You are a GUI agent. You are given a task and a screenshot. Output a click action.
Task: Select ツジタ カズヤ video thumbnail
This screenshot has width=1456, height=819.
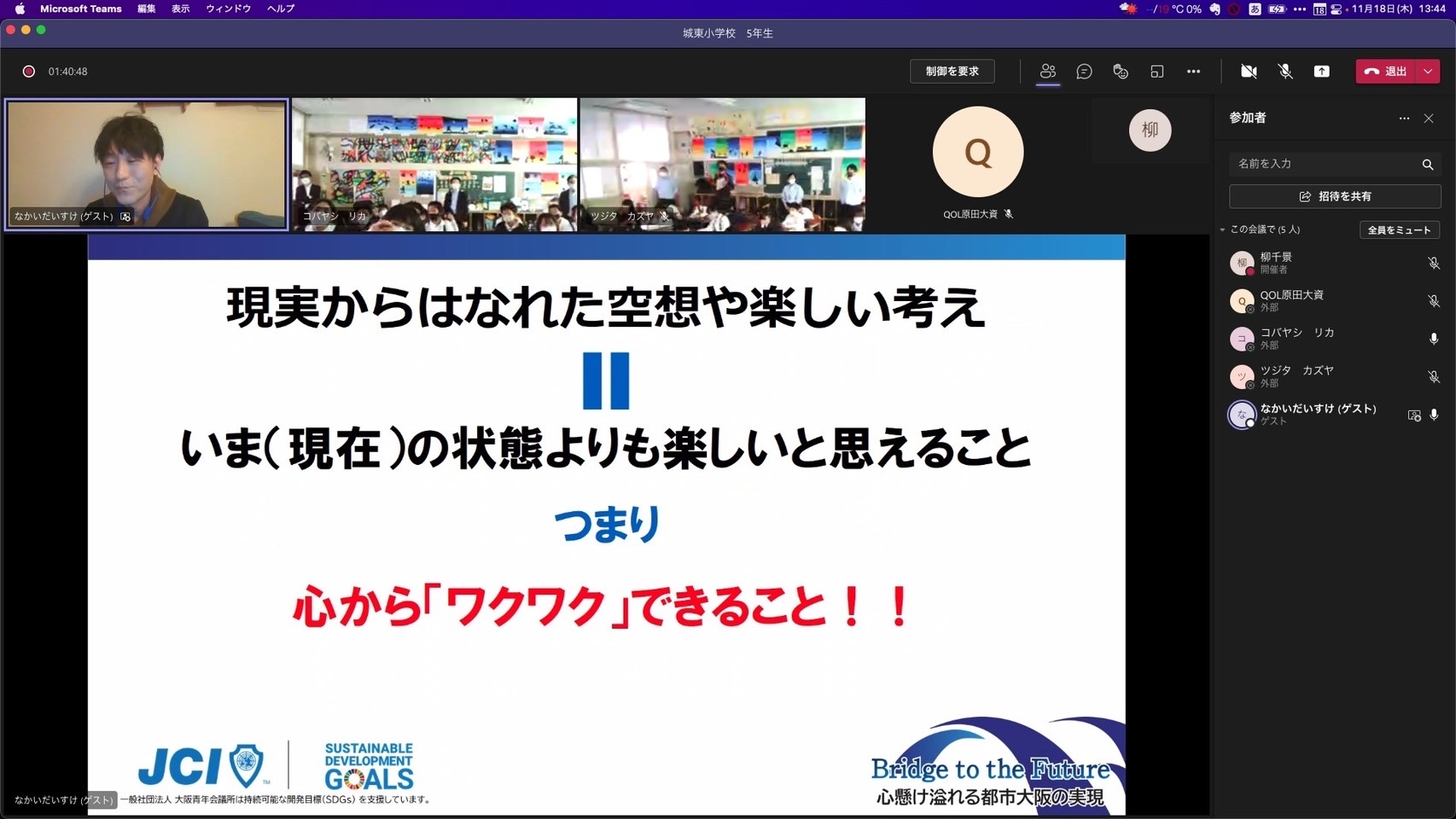(x=722, y=164)
